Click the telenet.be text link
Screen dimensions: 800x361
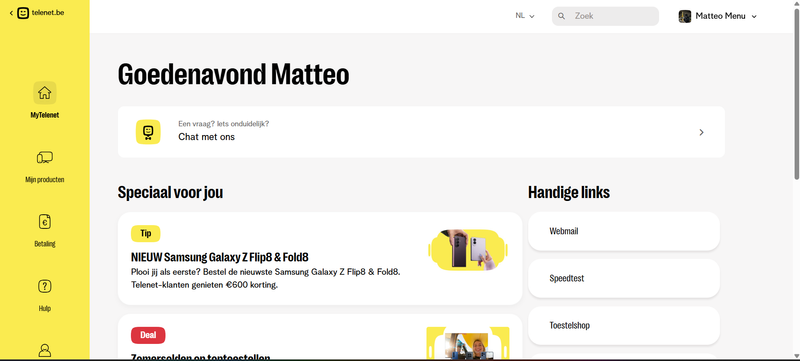tap(48, 13)
